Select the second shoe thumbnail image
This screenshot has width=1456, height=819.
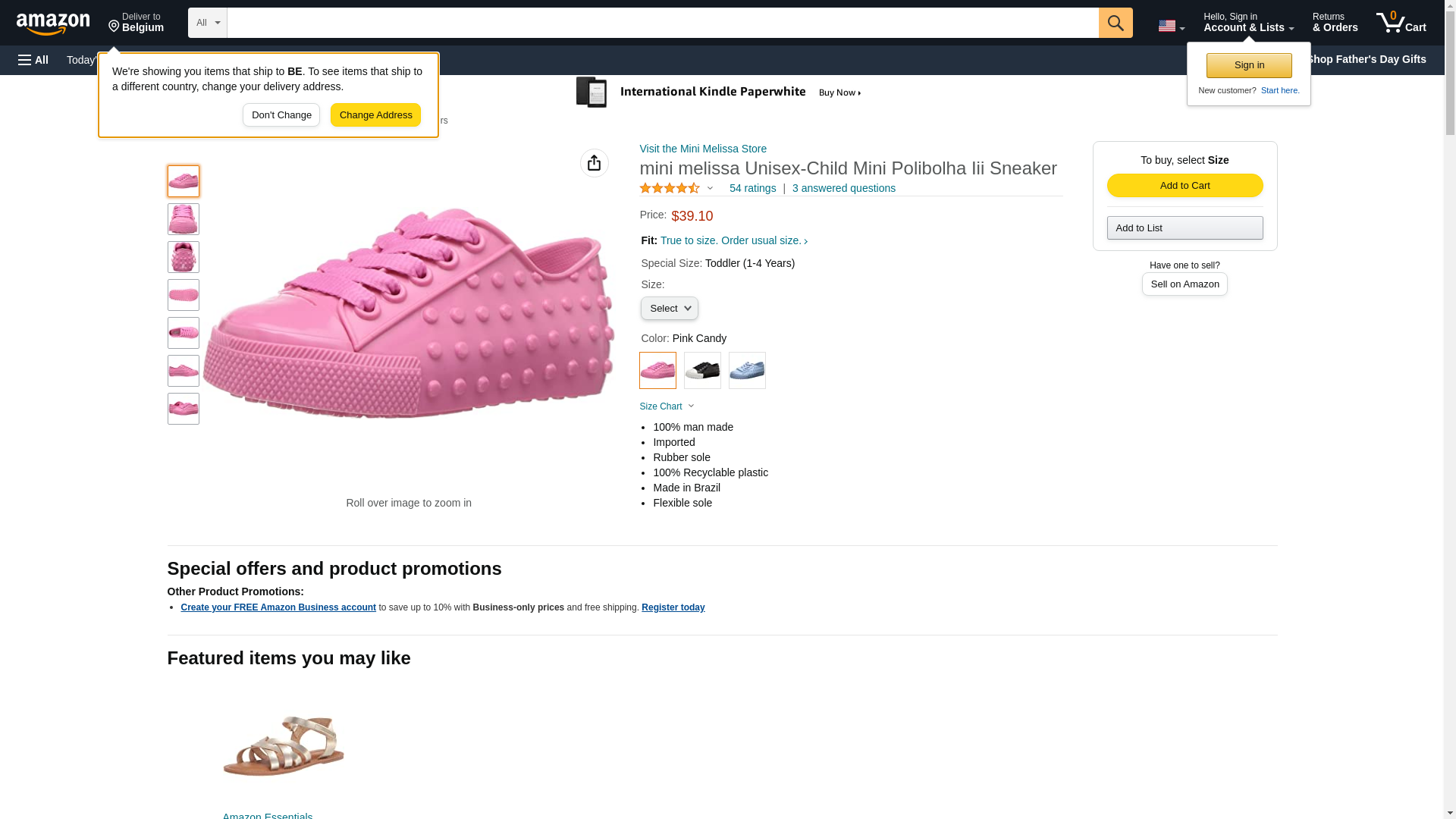(183, 219)
